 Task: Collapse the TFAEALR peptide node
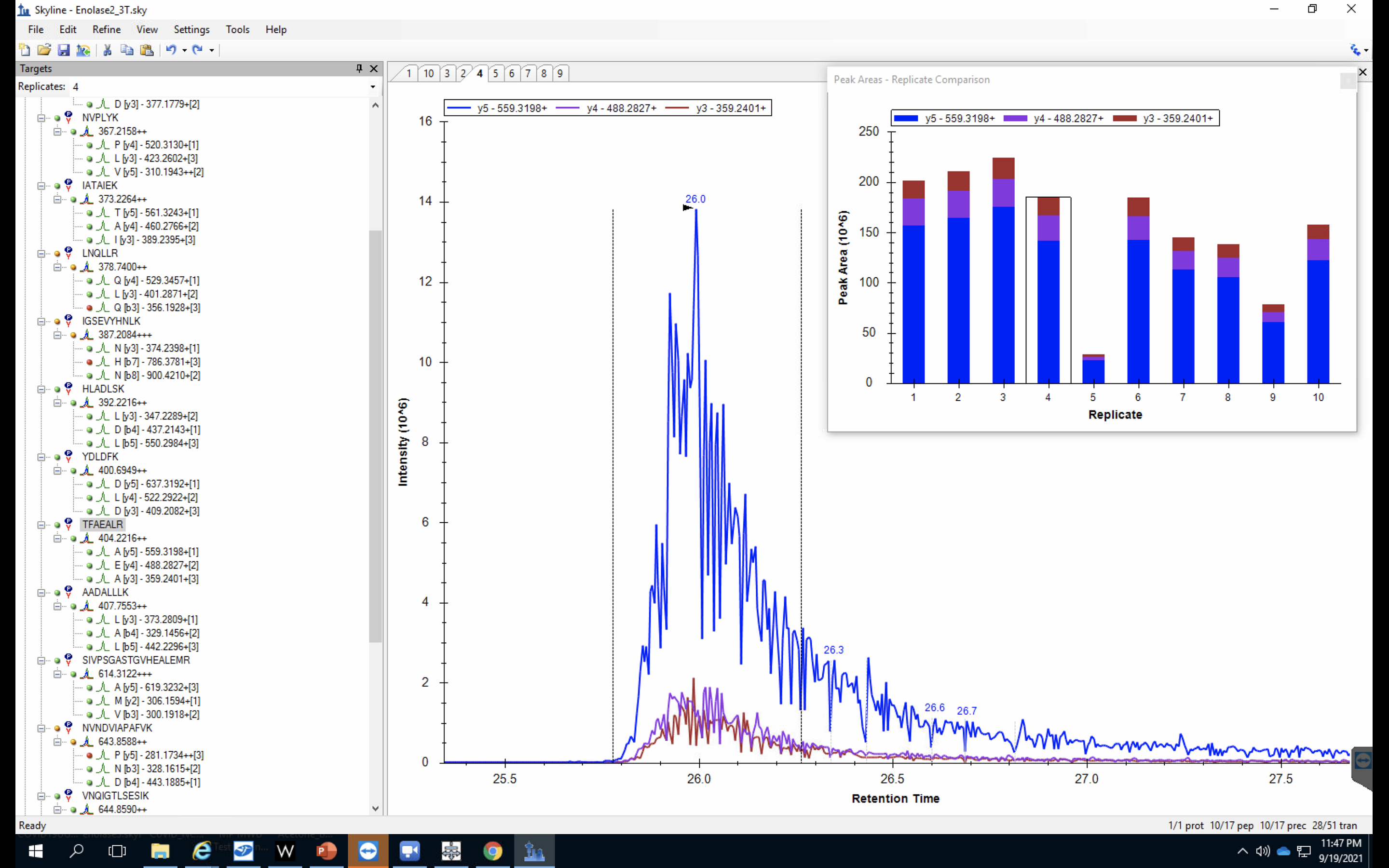coord(41,525)
